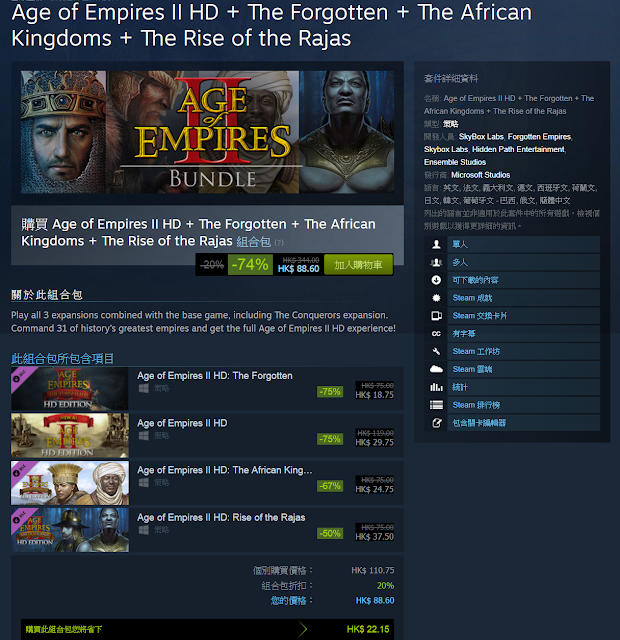Click the Steam trading cards icon
This screenshot has height=640, width=620.
click(436, 316)
